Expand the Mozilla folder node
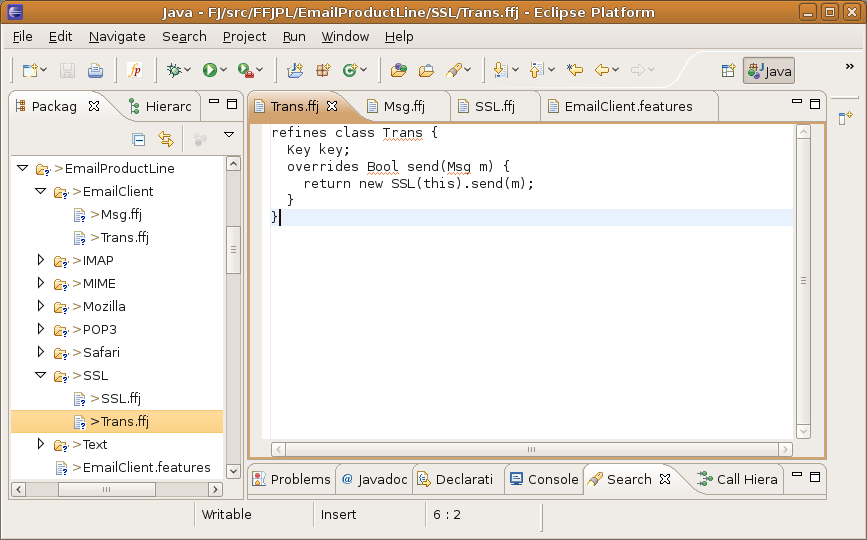Image resolution: width=867 pixels, height=540 pixels. click(41, 306)
